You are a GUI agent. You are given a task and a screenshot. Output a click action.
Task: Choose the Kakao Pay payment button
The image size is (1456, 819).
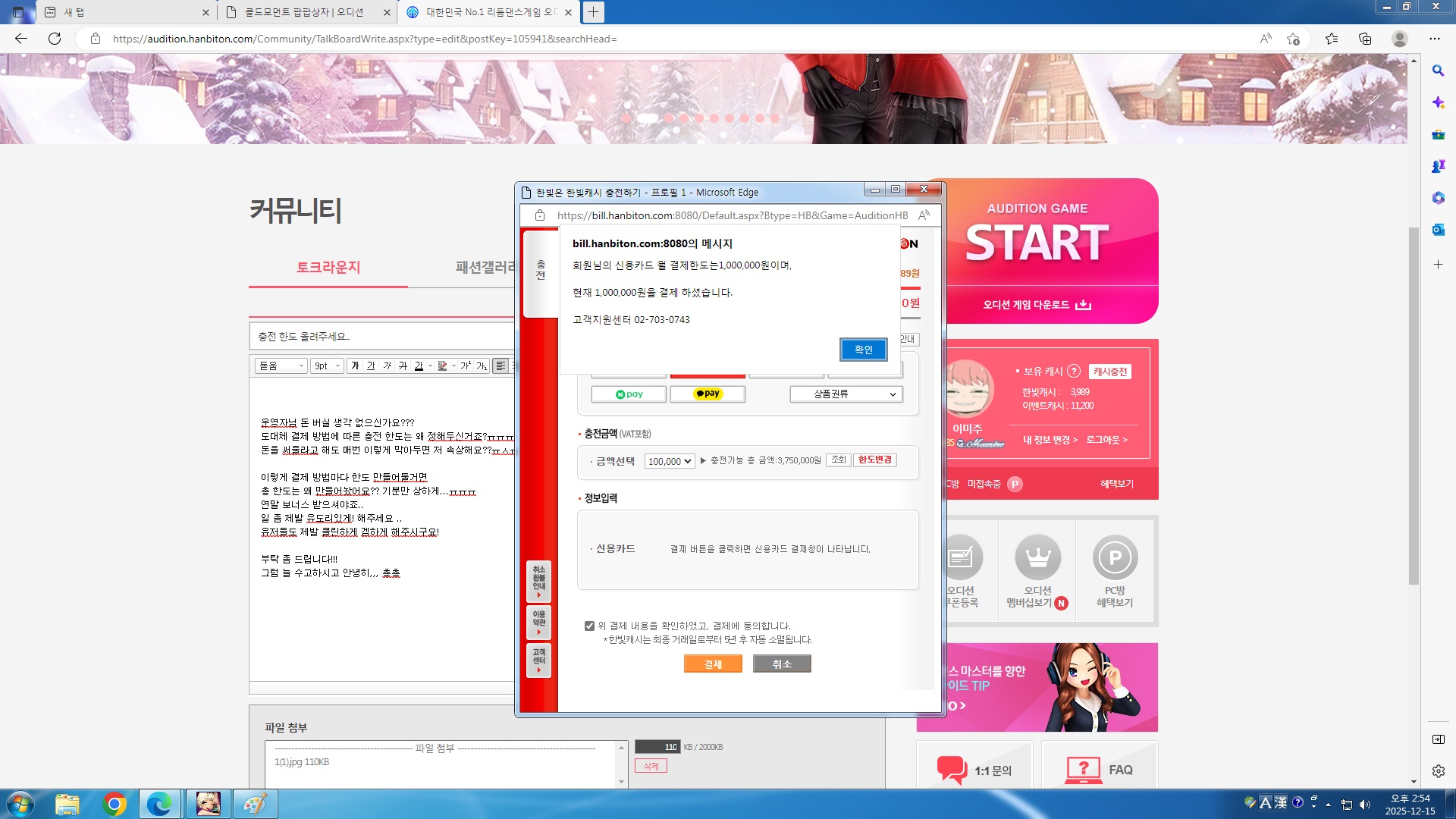point(708,394)
